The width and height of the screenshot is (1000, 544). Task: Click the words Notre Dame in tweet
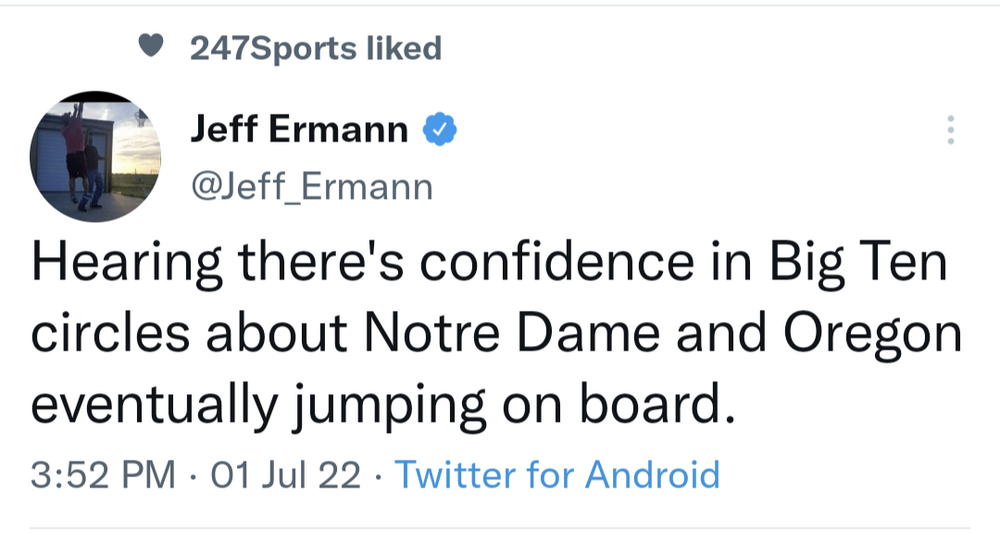coord(511,334)
